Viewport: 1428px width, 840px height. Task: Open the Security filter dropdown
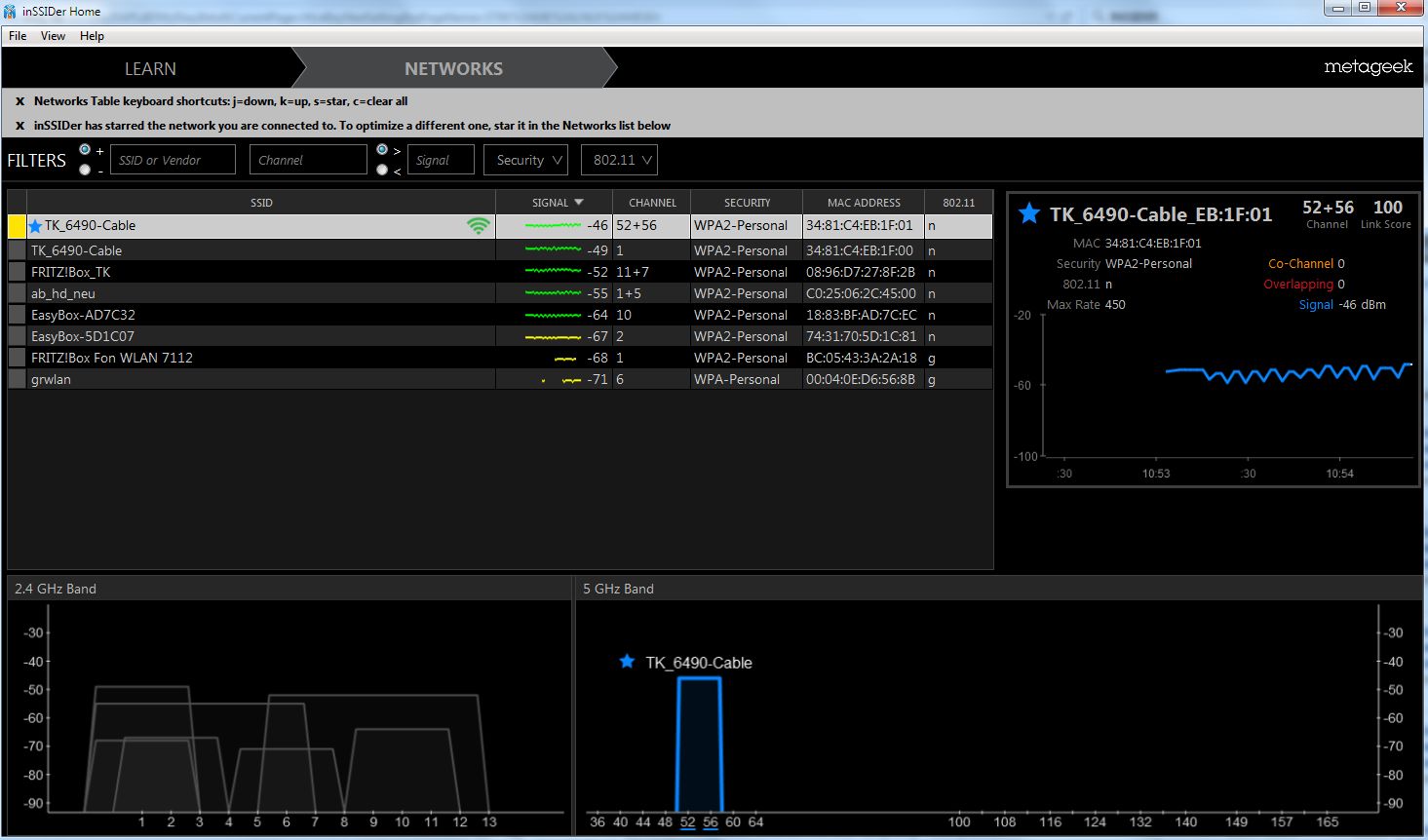click(x=525, y=160)
